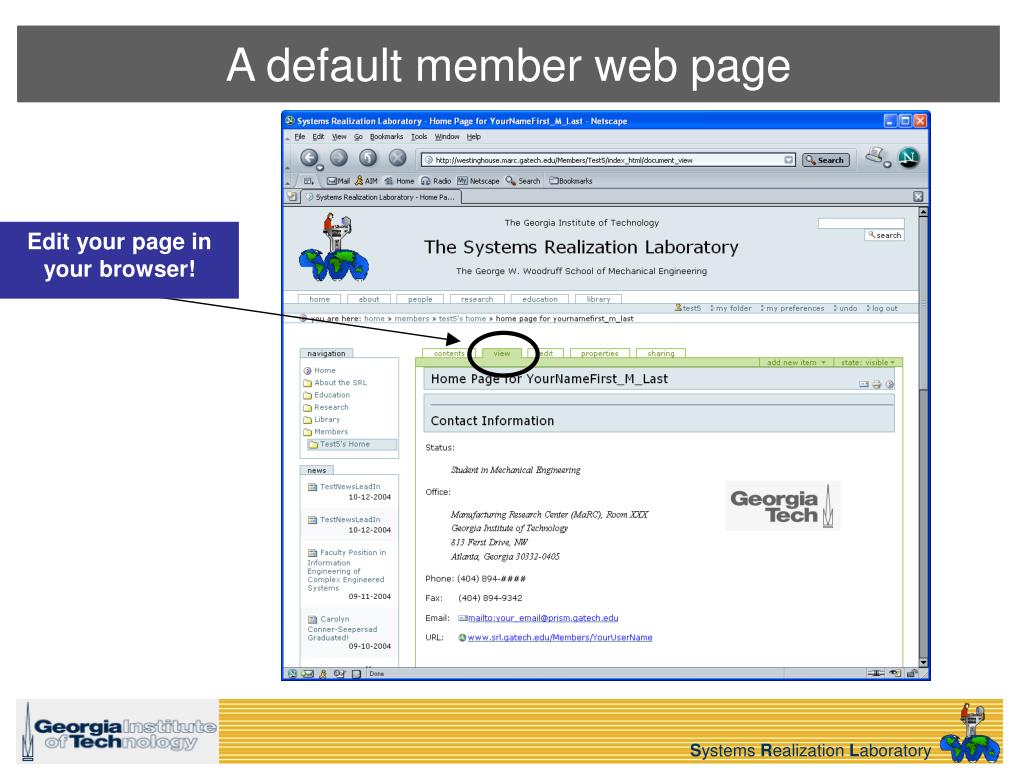Viewport: 1024px width, 768px height.
Task: Open the Faculty Position news item
Action: tap(347, 570)
